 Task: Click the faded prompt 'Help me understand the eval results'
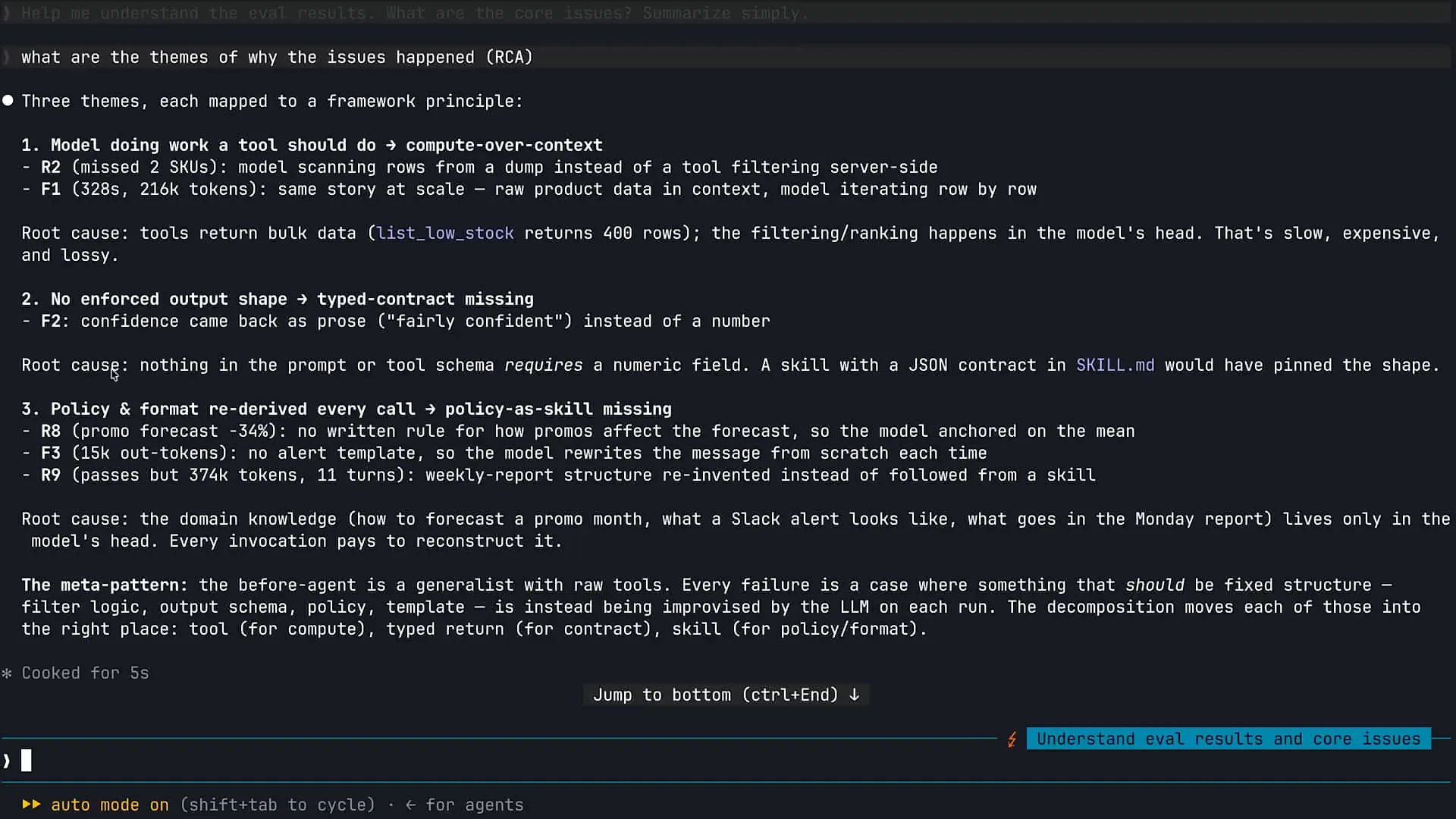(414, 13)
